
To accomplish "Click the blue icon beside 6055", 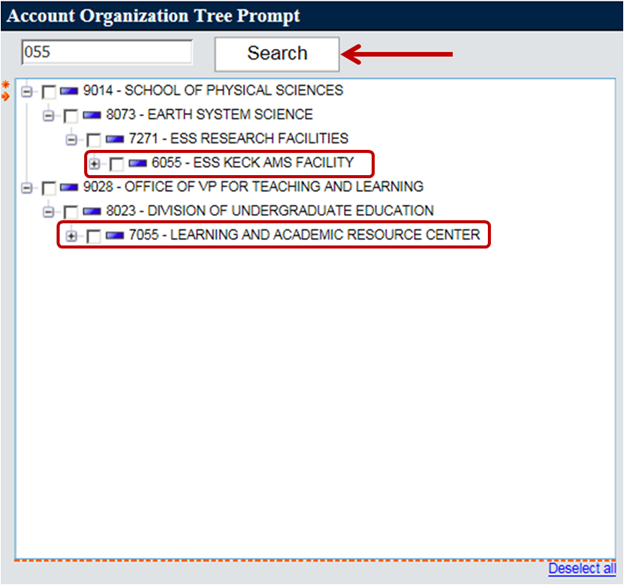I will [138, 163].
